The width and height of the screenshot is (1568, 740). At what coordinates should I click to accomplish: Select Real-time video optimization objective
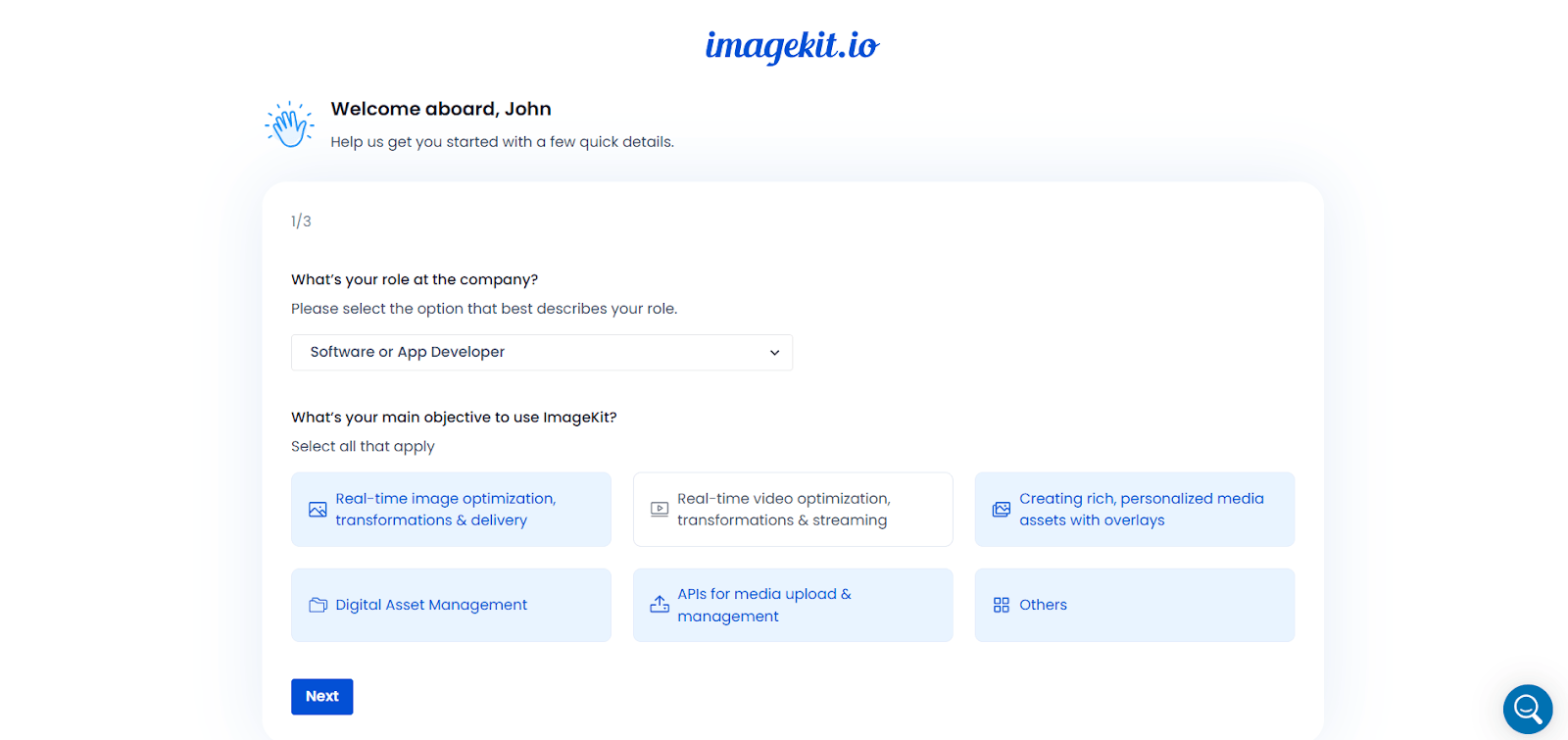pos(794,510)
